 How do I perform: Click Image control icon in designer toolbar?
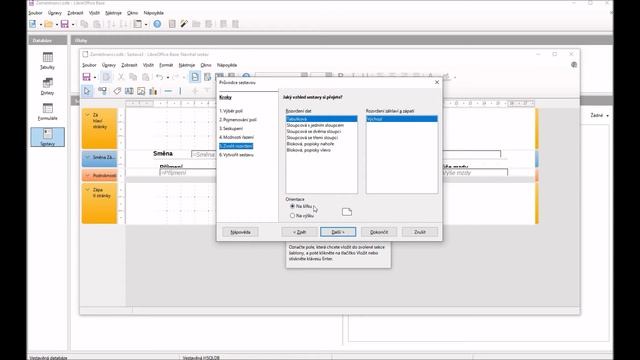tap(141, 91)
